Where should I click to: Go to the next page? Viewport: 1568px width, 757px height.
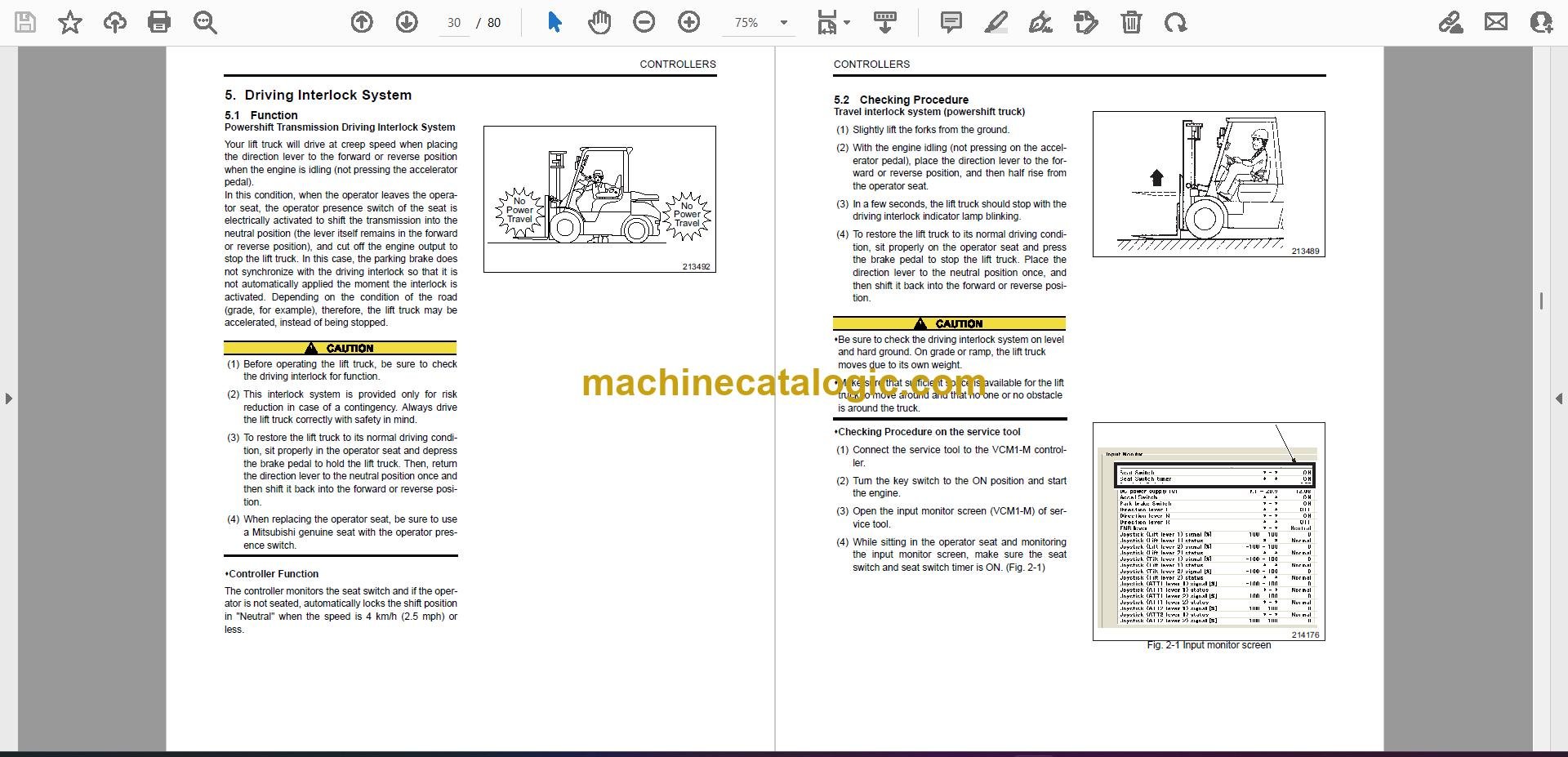(x=407, y=23)
